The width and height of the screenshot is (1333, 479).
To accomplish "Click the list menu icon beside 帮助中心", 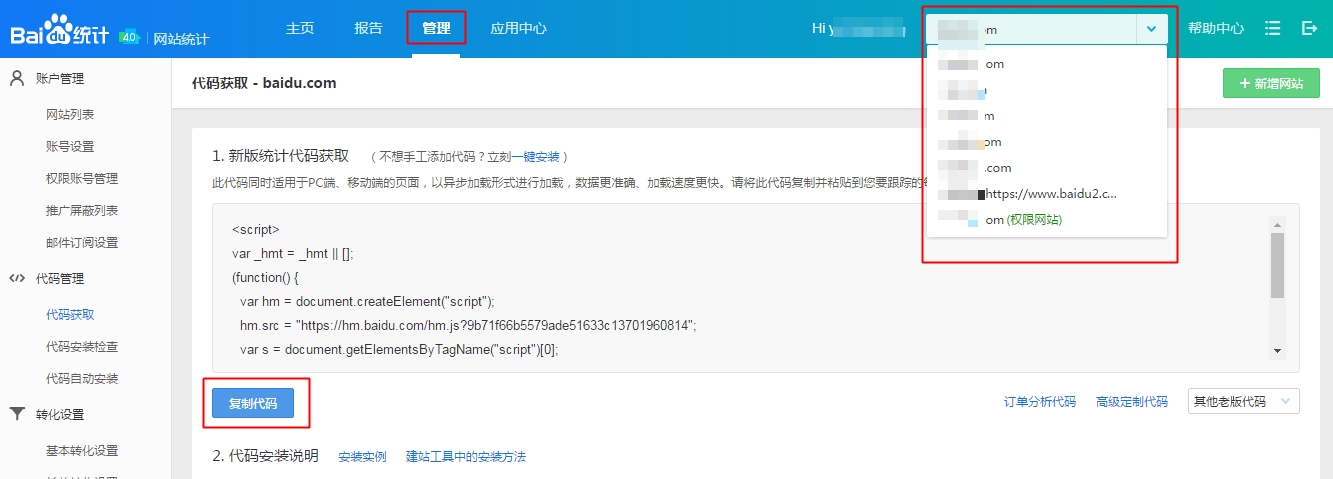I will [x=1273, y=29].
